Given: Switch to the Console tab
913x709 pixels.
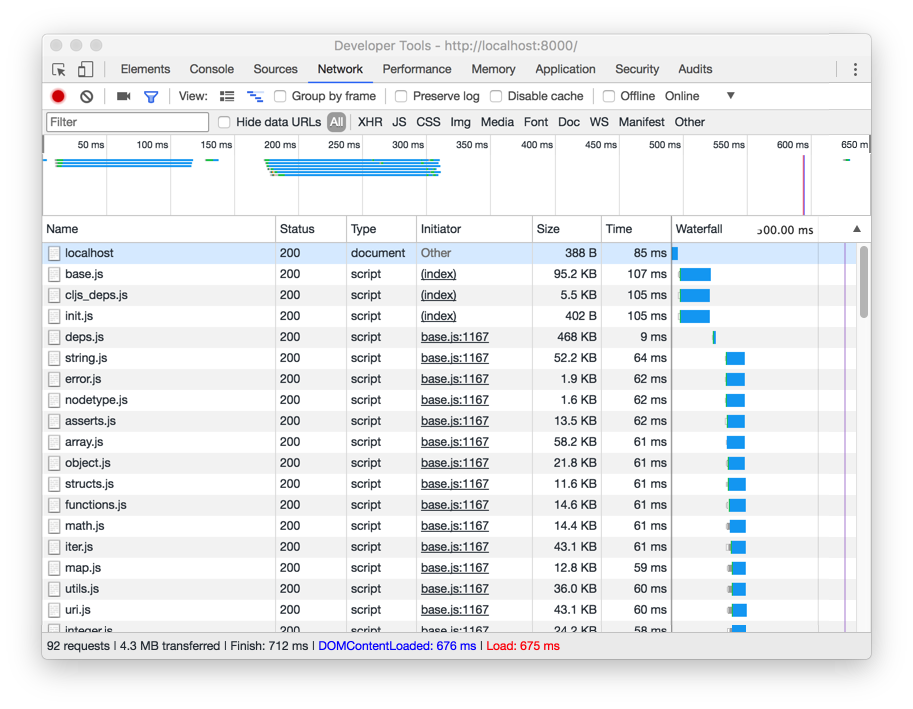Looking at the screenshot, I should point(211,69).
